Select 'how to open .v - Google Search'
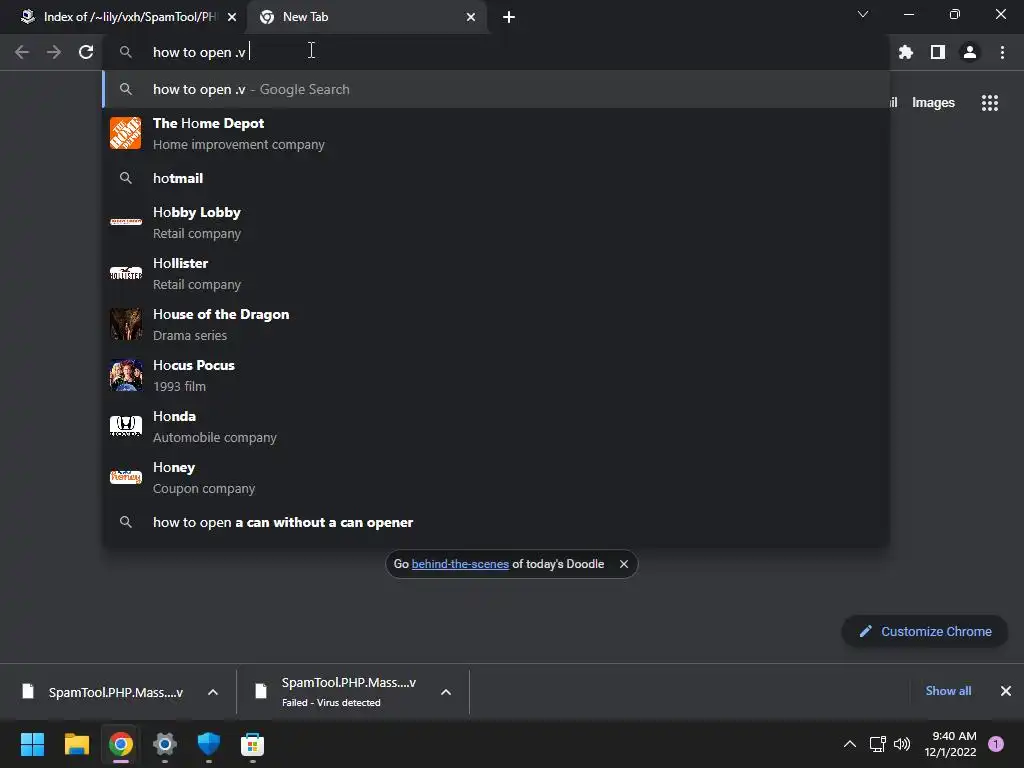Image resolution: width=1024 pixels, height=768 pixels. [x=496, y=89]
